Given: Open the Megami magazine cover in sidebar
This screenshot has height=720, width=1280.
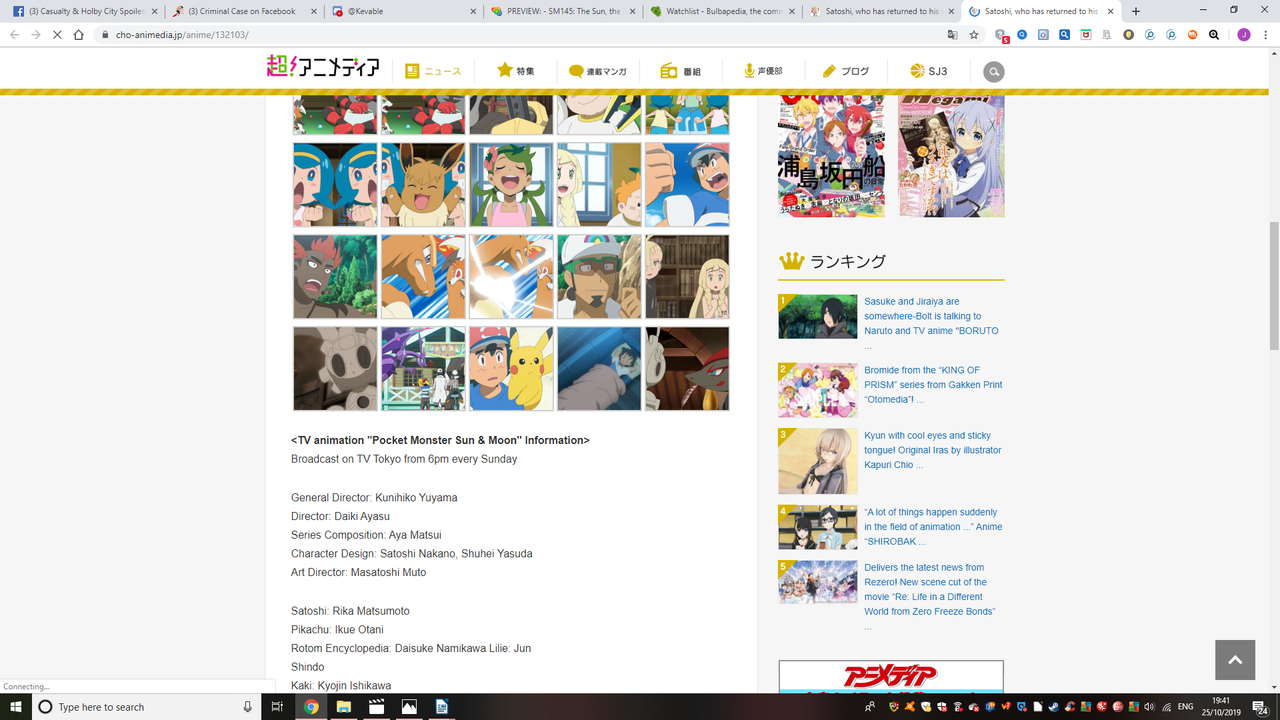Looking at the screenshot, I should coord(951,156).
